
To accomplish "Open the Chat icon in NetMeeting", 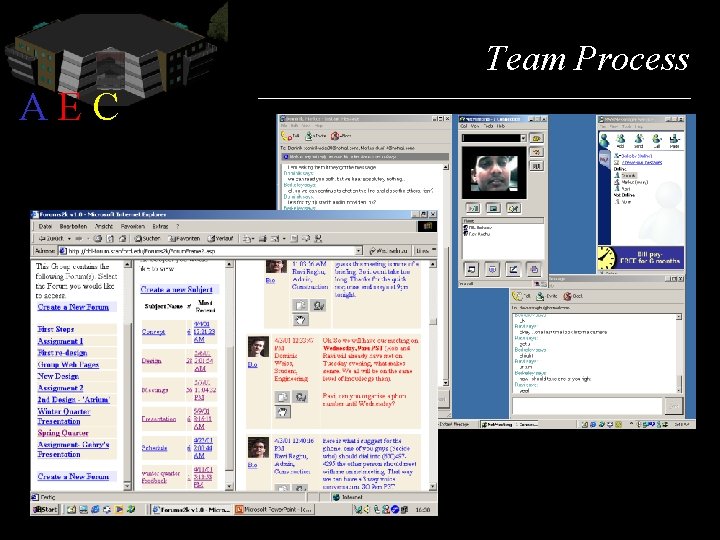I will 492,269.
